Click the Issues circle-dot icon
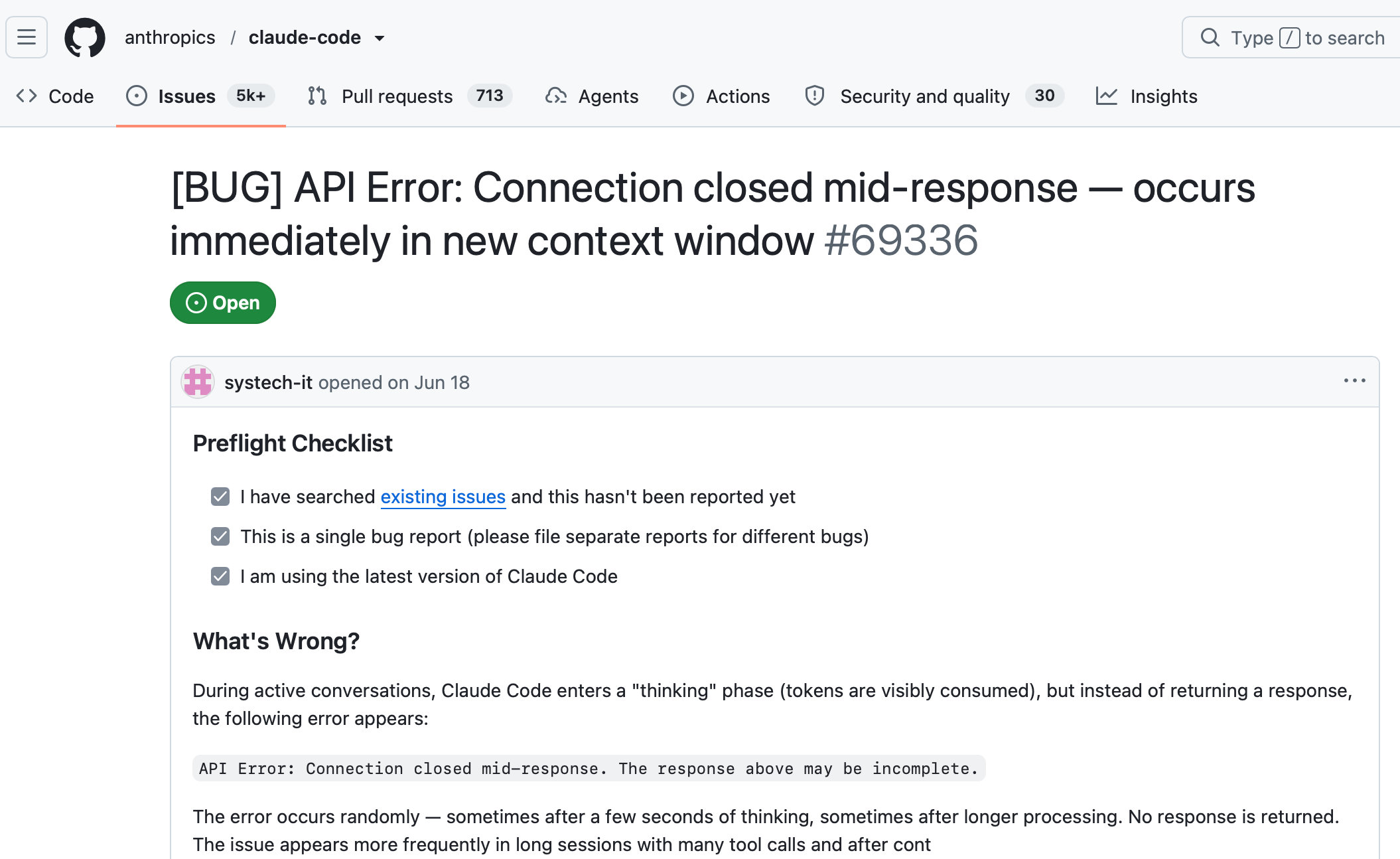This screenshot has width=1400, height=859. pyautogui.click(x=137, y=96)
